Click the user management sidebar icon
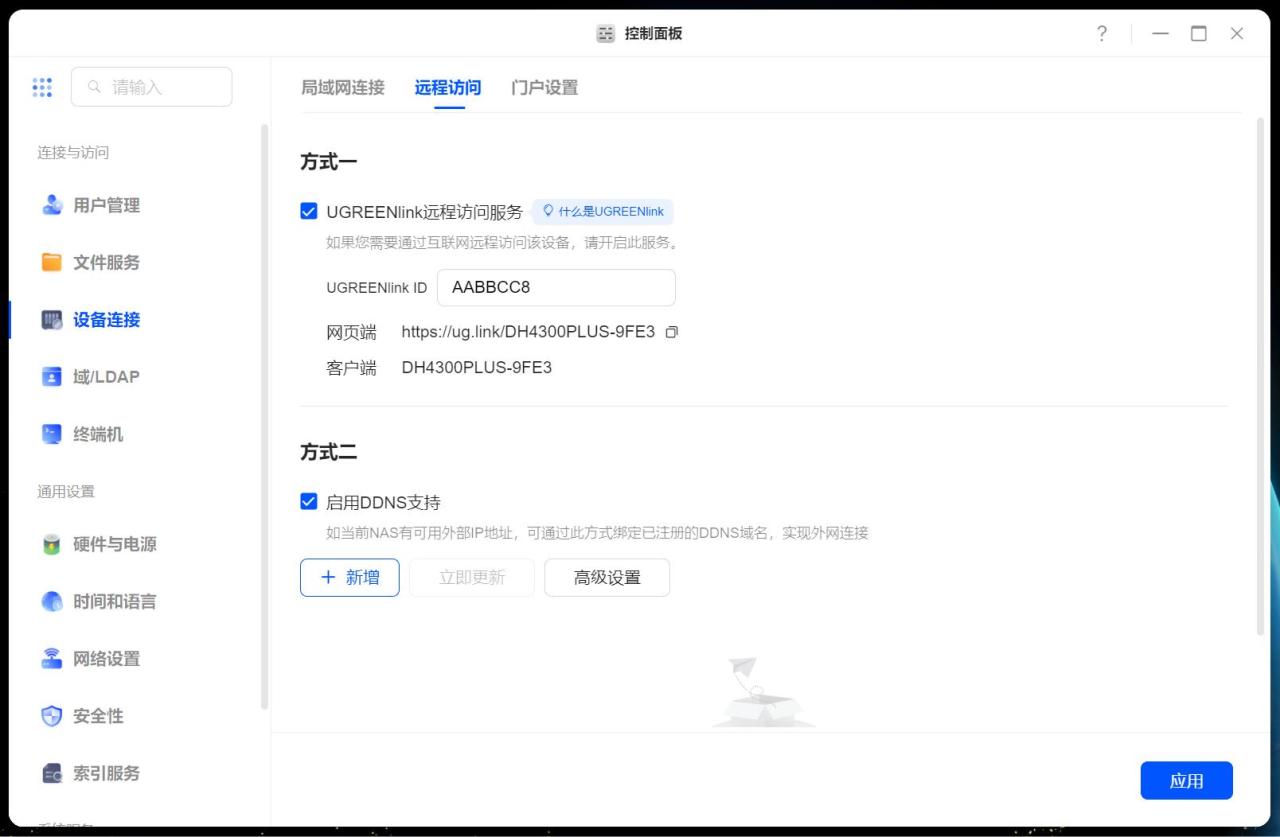 click(x=52, y=205)
